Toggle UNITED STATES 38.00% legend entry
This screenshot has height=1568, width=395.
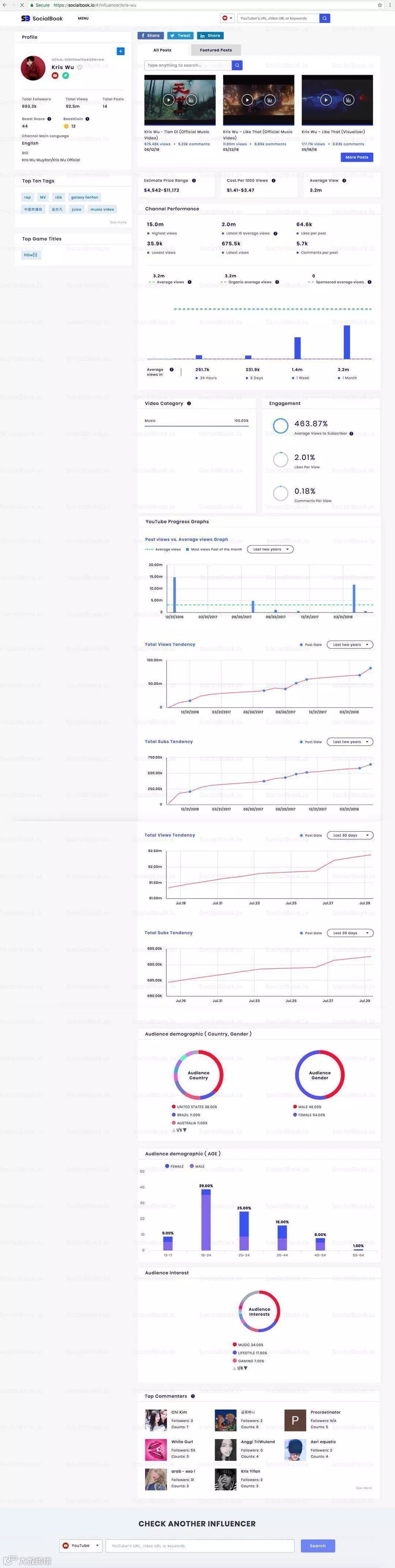[x=195, y=1107]
